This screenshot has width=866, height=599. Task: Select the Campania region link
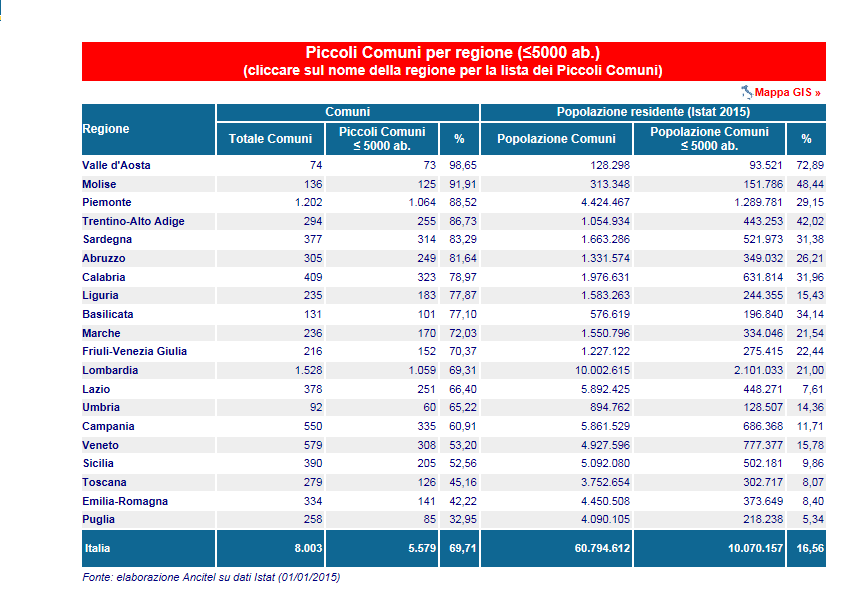pyautogui.click(x=108, y=426)
